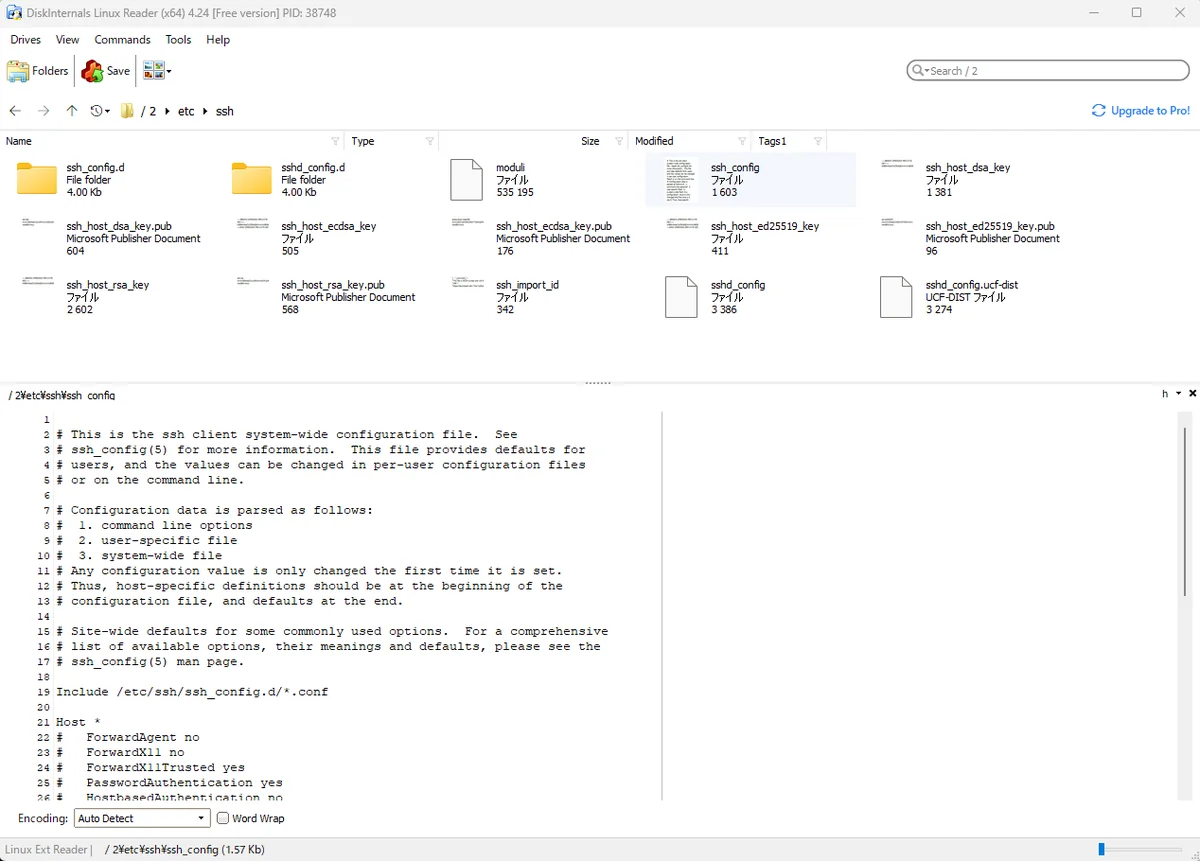This screenshot has height=861, width=1200.
Task: Expand the navigation history dropdown
Action: [x=101, y=111]
